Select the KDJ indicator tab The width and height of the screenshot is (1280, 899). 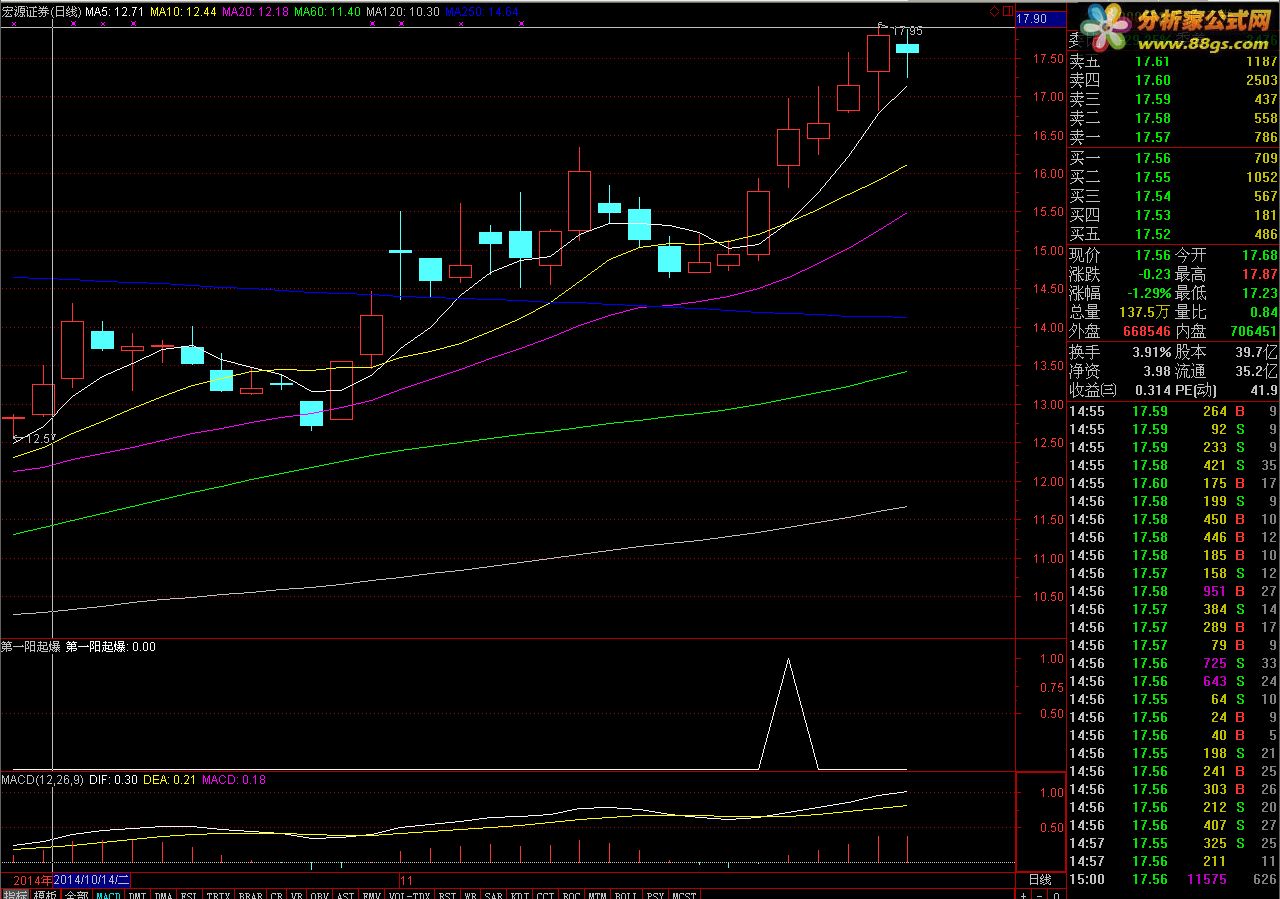pos(520,894)
